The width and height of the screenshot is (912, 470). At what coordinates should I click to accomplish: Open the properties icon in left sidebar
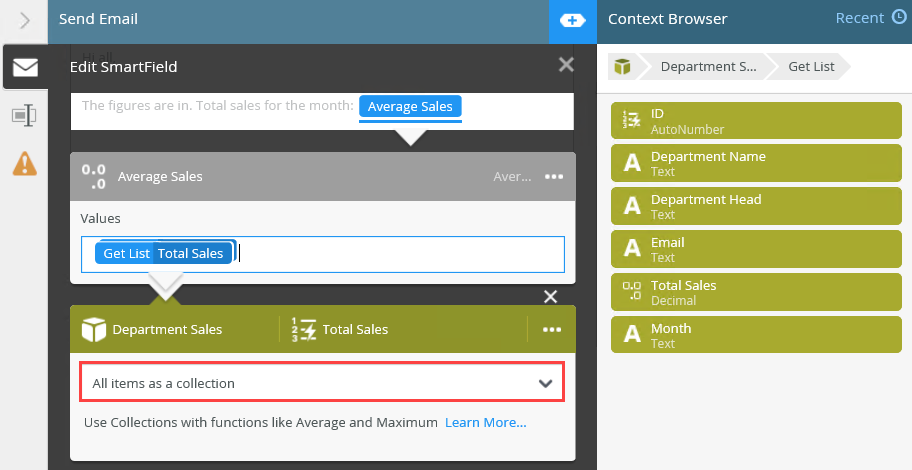coord(25,116)
